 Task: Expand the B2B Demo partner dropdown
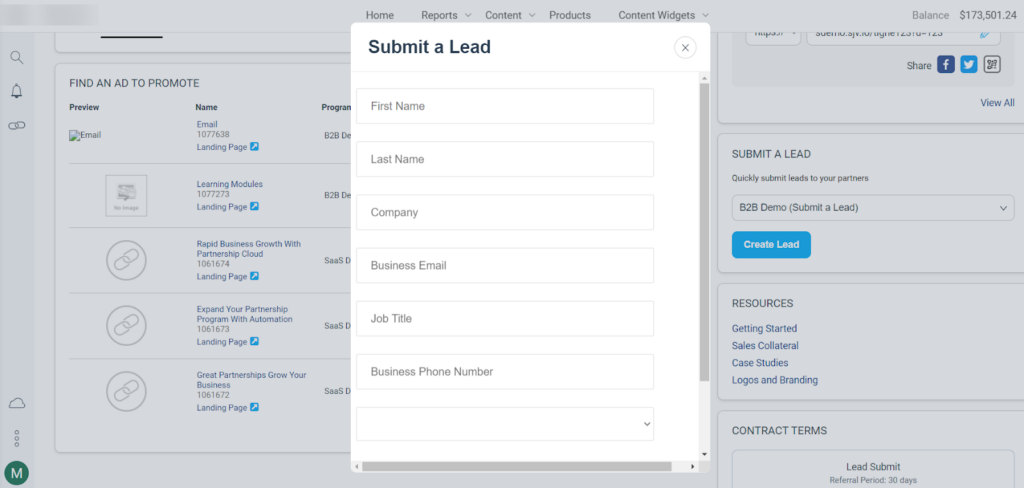coord(873,207)
